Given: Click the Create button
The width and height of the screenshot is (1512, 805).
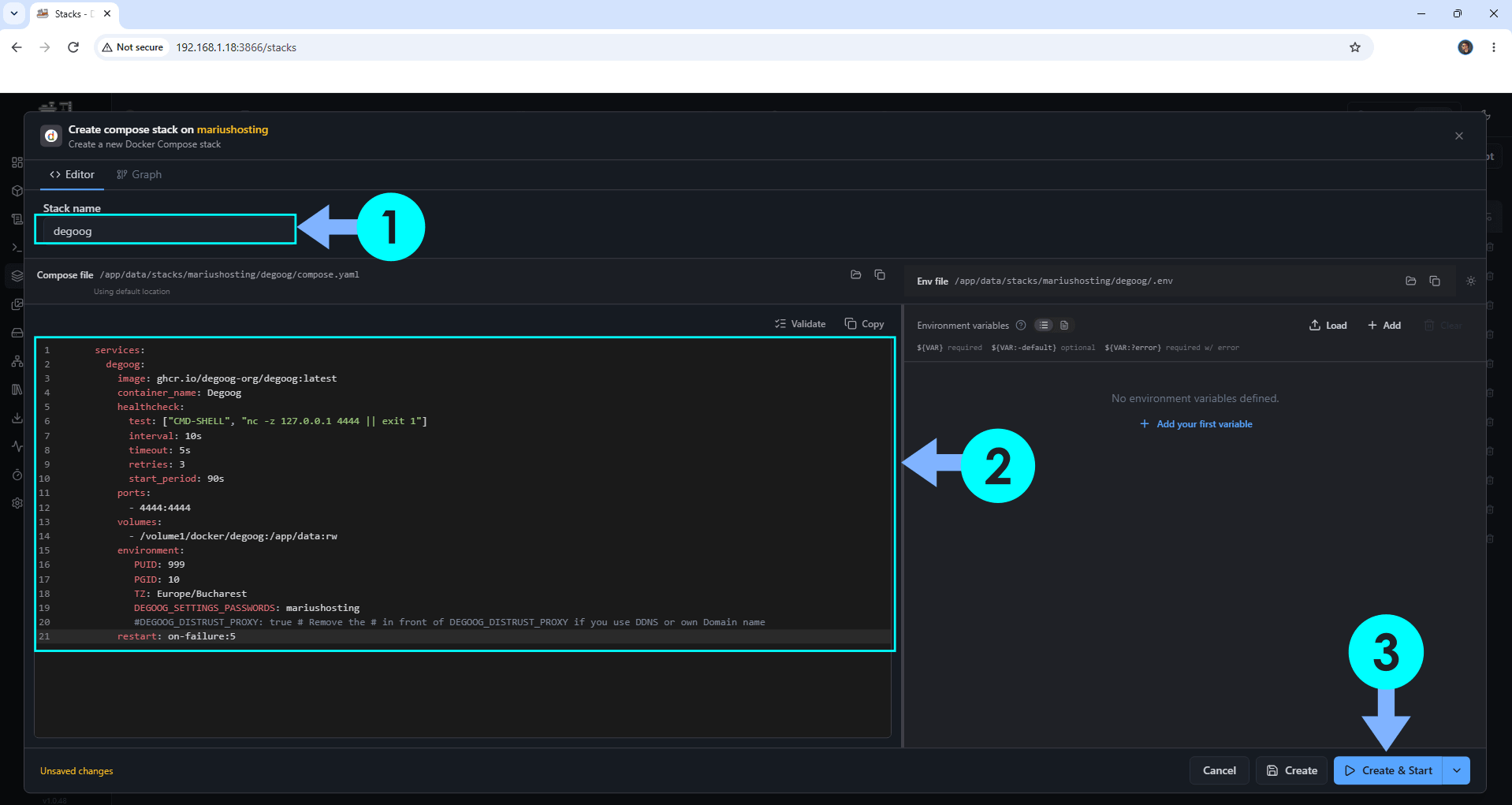Looking at the screenshot, I should (1292, 770).
